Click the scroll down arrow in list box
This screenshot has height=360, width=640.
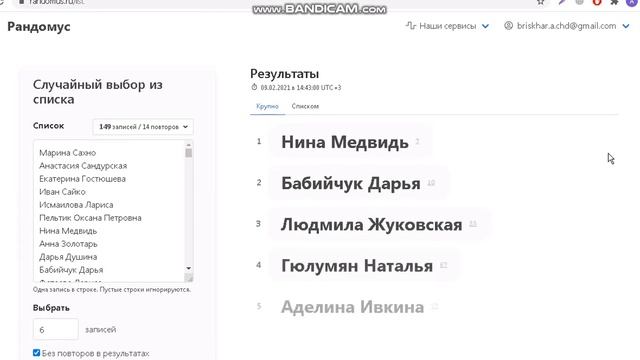pos(189,268)
